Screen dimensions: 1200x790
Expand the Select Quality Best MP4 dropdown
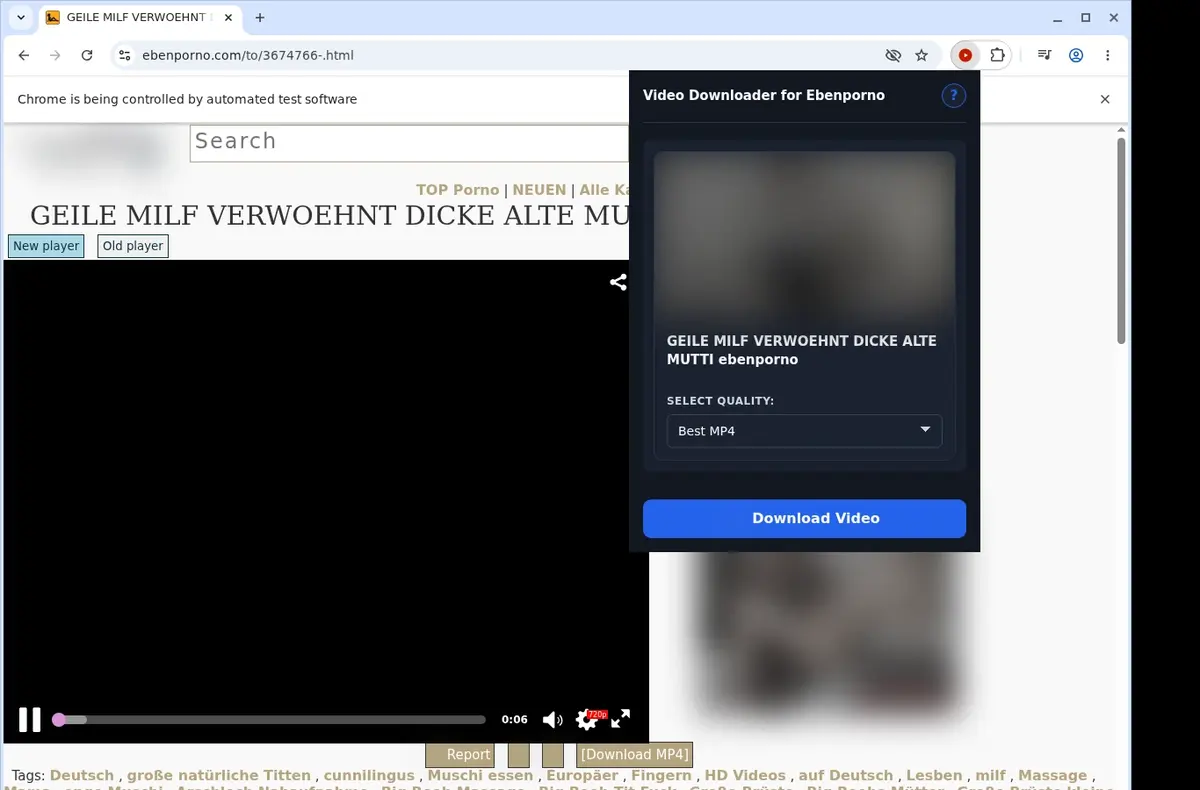pos(804,431)
